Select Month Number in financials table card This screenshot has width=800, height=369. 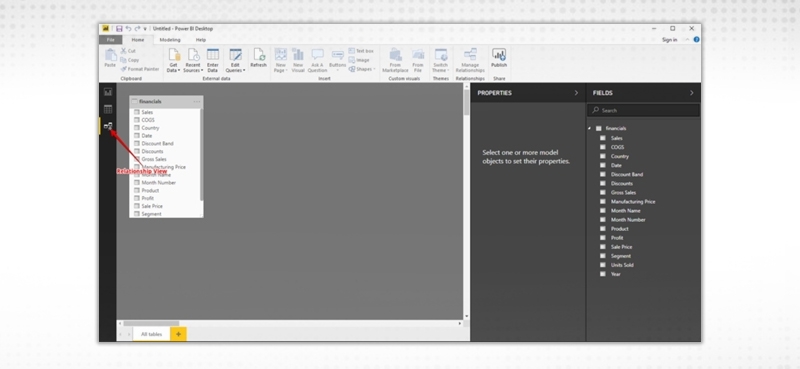click(x=159, y=183)
